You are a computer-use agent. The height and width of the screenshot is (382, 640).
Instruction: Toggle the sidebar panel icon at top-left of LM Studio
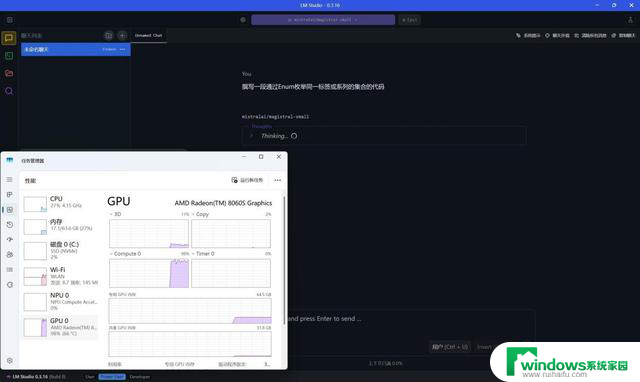pyautogui.click(x=9, y=20)
